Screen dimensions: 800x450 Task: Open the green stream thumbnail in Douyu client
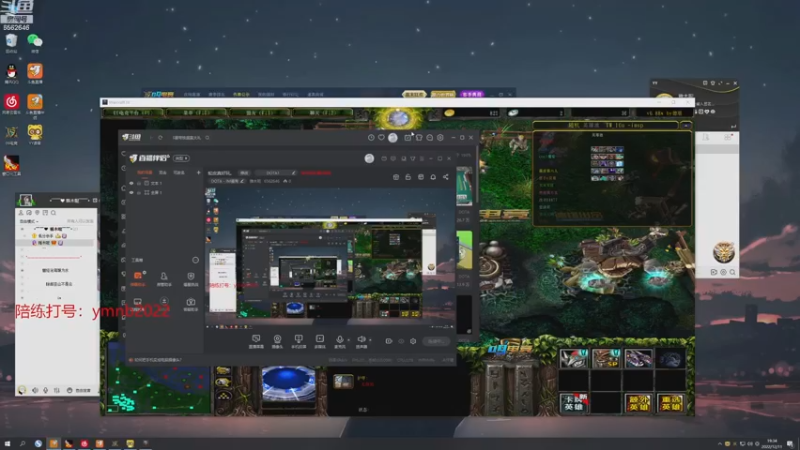464,251
